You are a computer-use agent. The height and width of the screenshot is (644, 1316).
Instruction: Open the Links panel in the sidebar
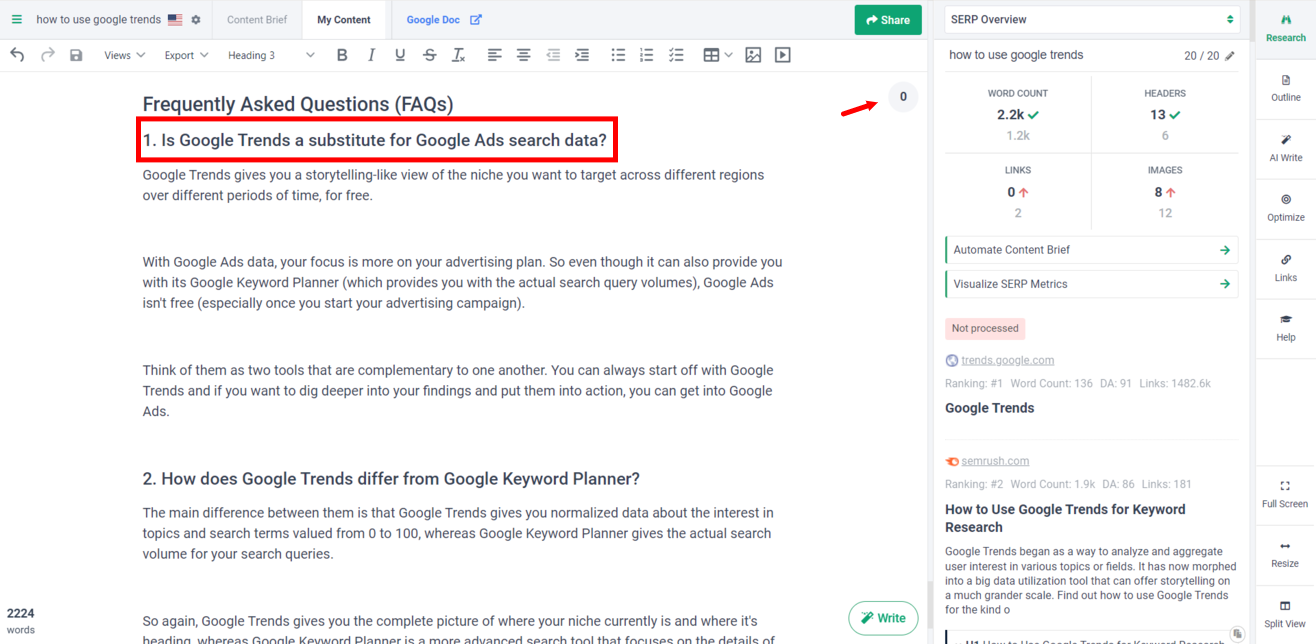click(x=1284, y=267)
